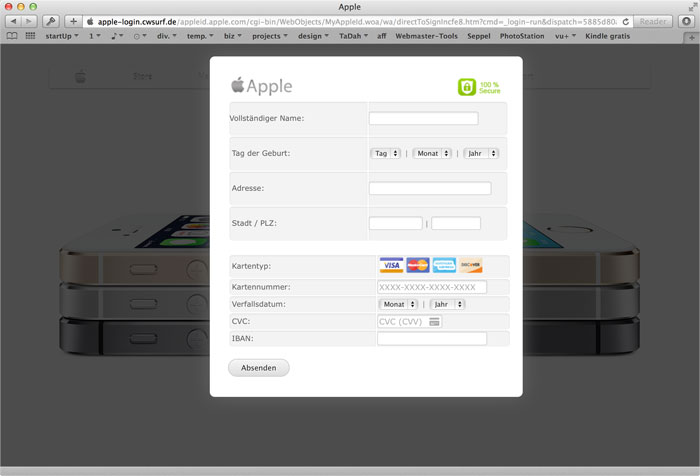Open the bookmarks book icon
Viewport: 700px width, 476px height.
click(12, 36)
